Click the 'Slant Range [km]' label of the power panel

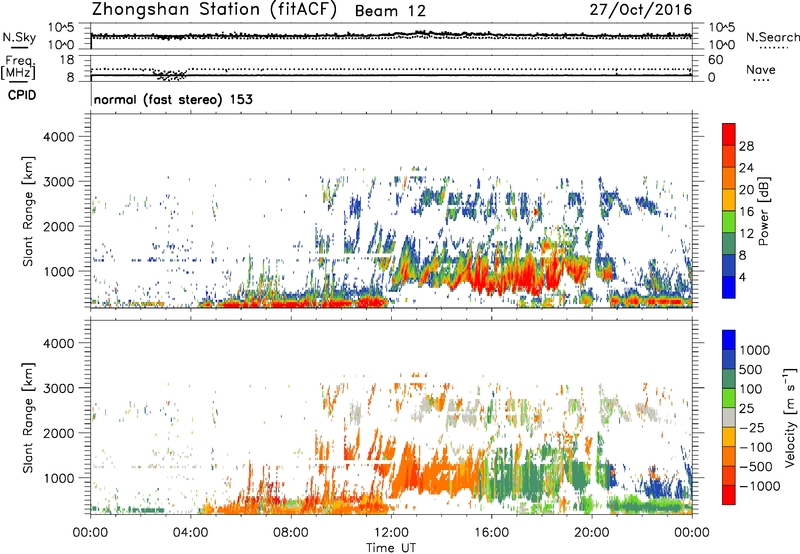[28, 211]
